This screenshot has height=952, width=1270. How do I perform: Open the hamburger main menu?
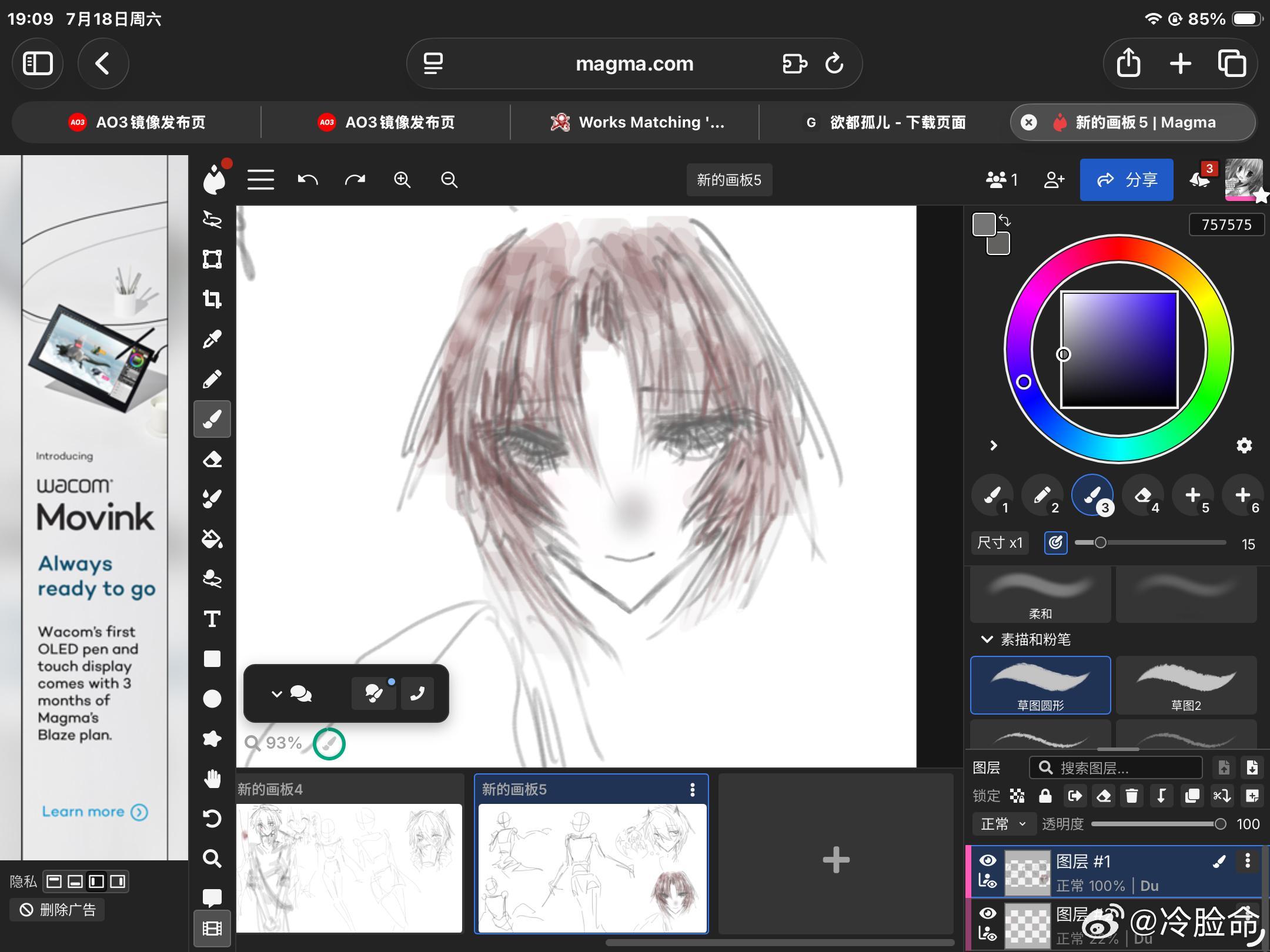[x=260, y=180]
